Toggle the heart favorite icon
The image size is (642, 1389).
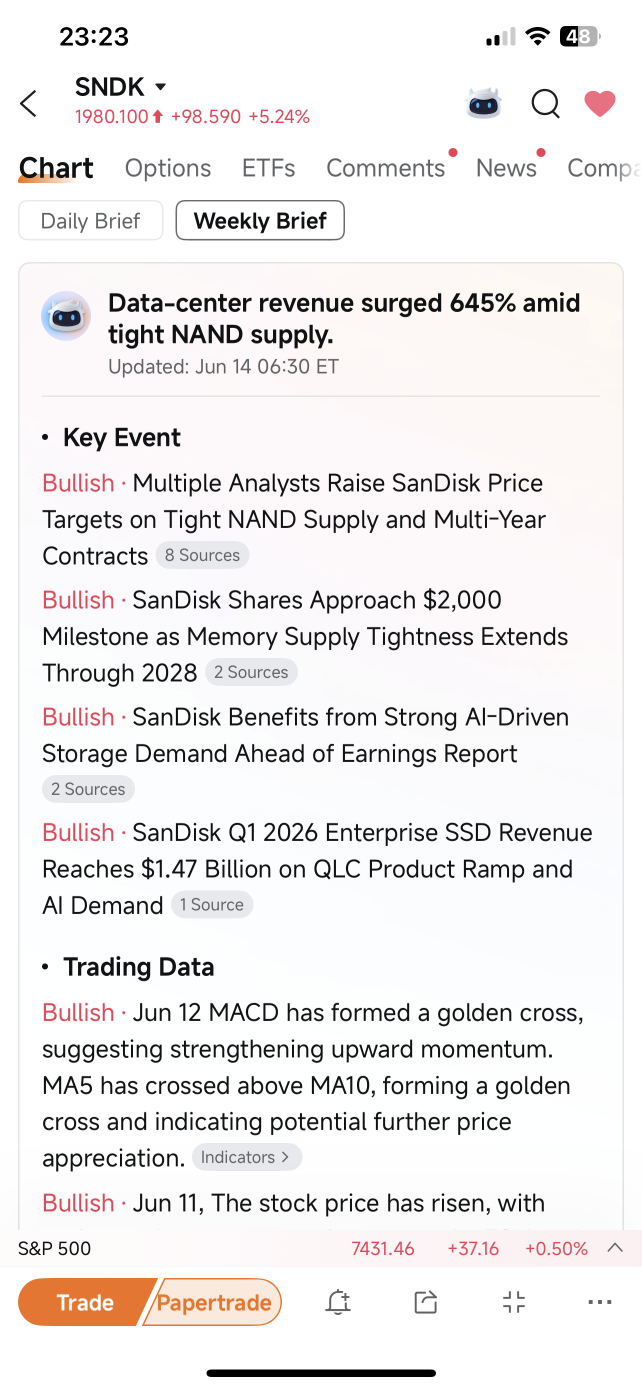[600, 103]
